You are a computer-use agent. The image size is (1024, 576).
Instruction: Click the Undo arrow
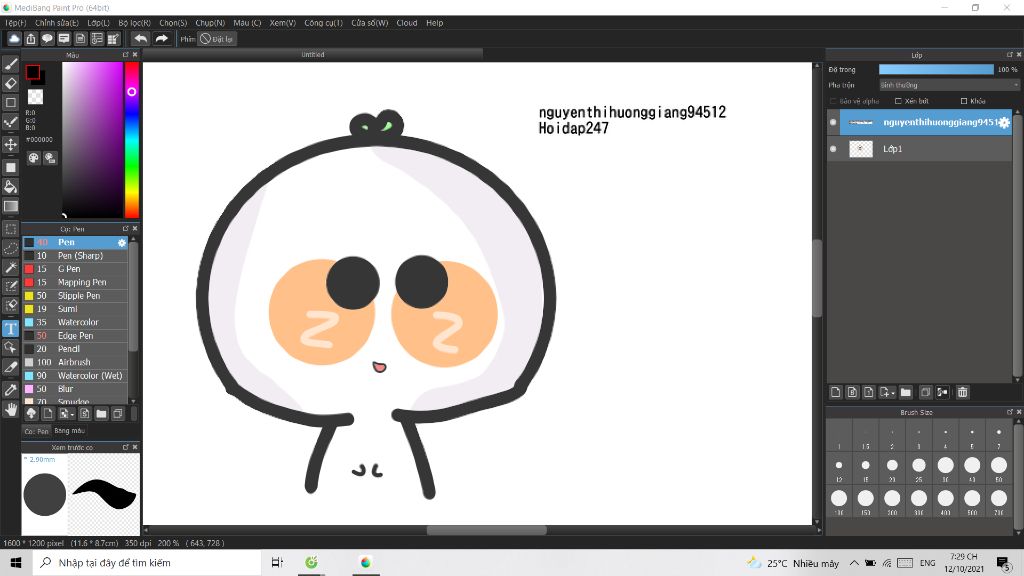pyautogui.click(x=140, y=39)
